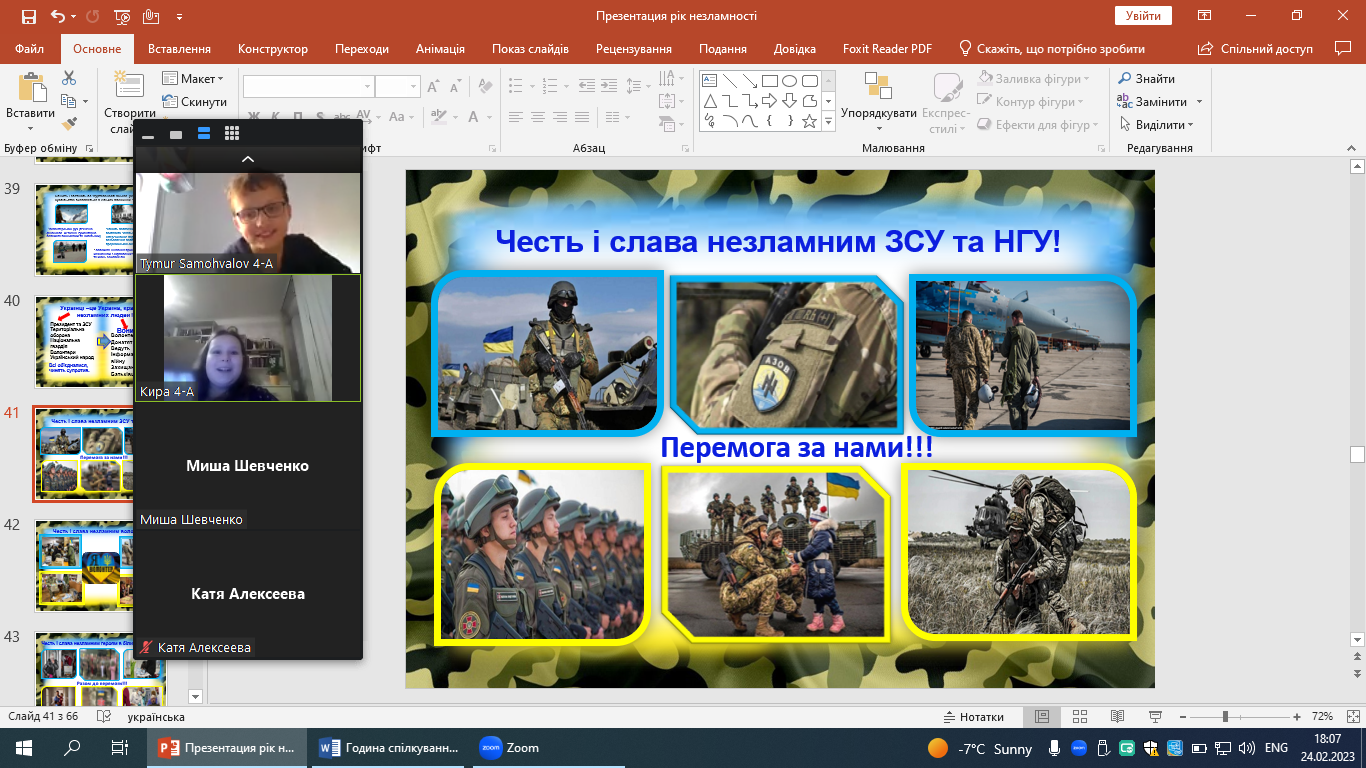The height and width of the screenshot is (768, 1366).
Task: Switch to Показ слайдів tab
Action: pyautogui.click(x=530, y=49)
